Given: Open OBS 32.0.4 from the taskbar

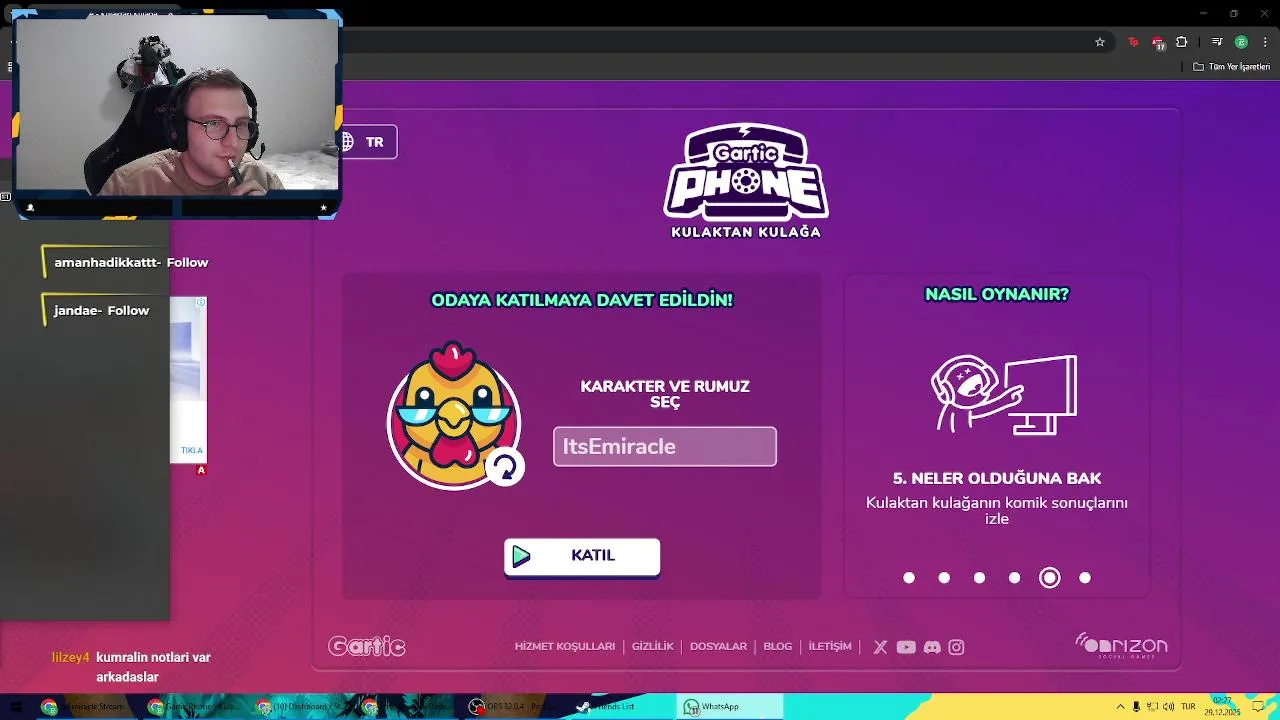Looking at the screenshot, I should pyautogui.click(x=514, y=707).
